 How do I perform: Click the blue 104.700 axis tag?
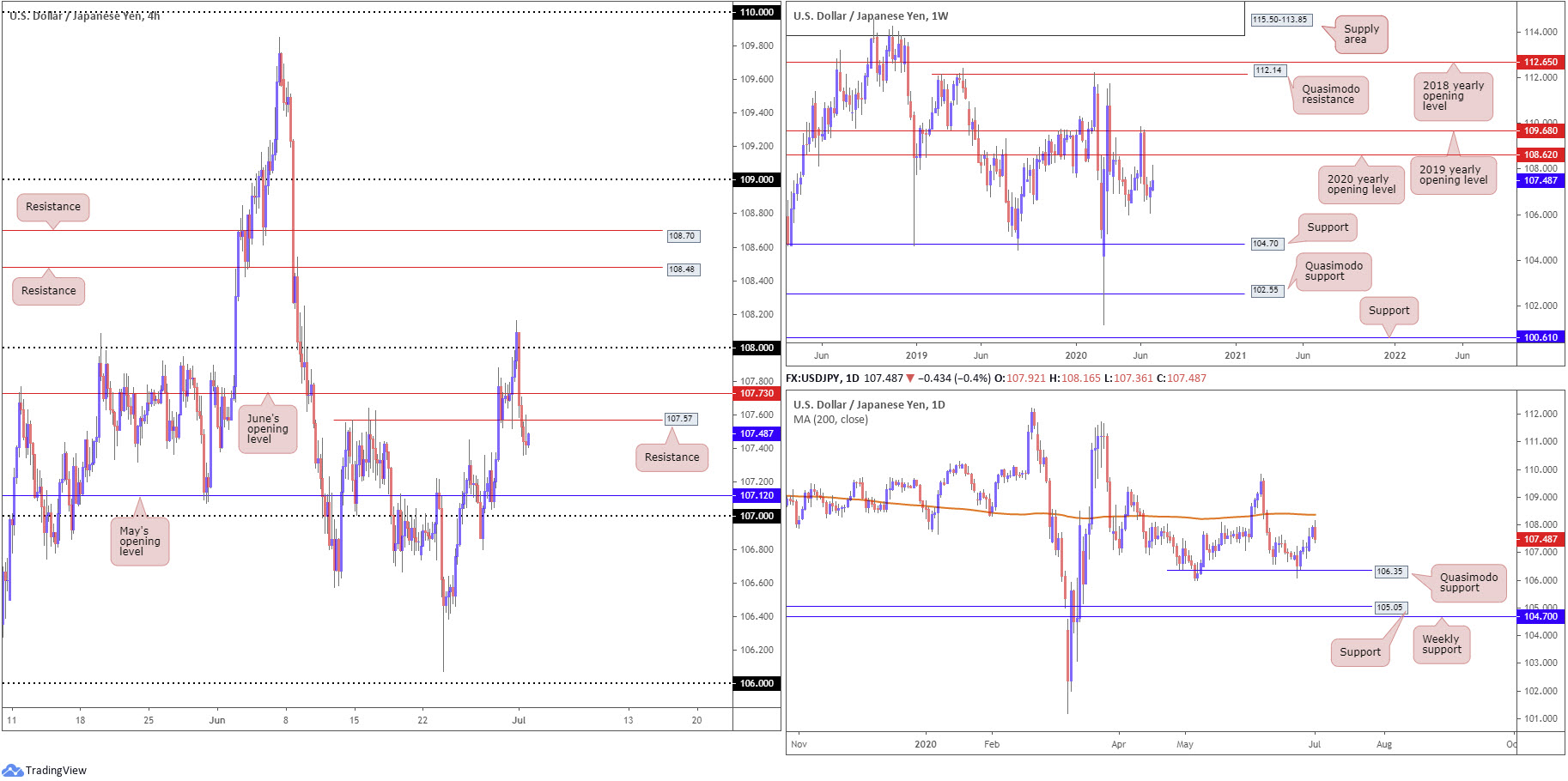coord(1541,616)
